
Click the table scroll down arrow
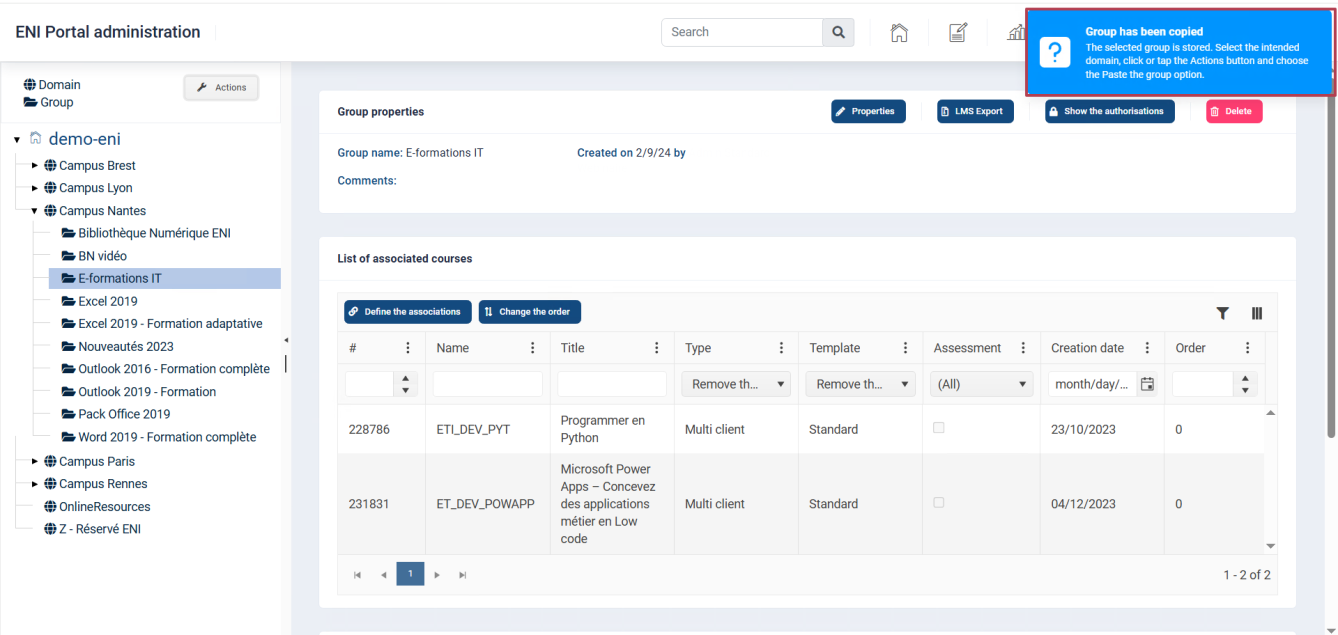click(x=1271, y=546)
